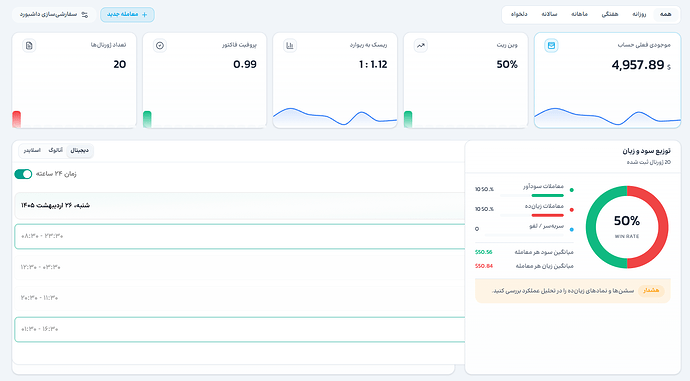The width and height of the screenshot is (690, 381).
Task: Switch to the دیجیتال clock style tab
Action: pos(80,150)
